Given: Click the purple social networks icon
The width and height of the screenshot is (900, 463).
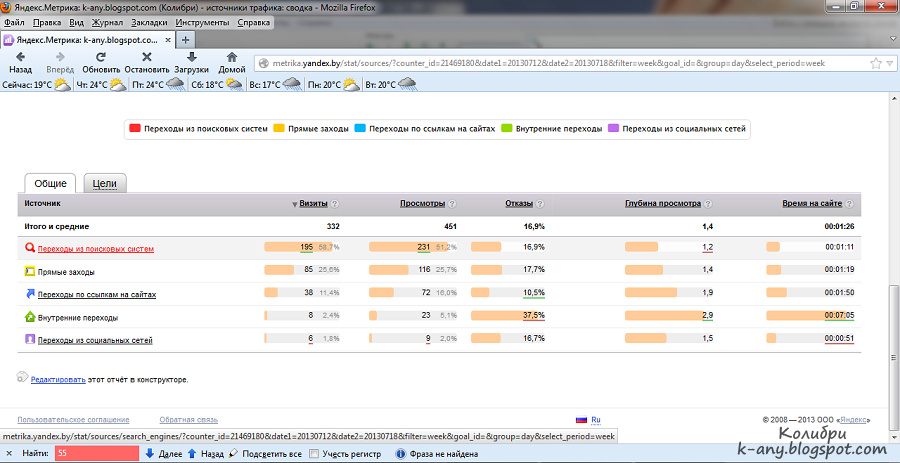Looking at the screenshot, I should [x=30, y=339].
